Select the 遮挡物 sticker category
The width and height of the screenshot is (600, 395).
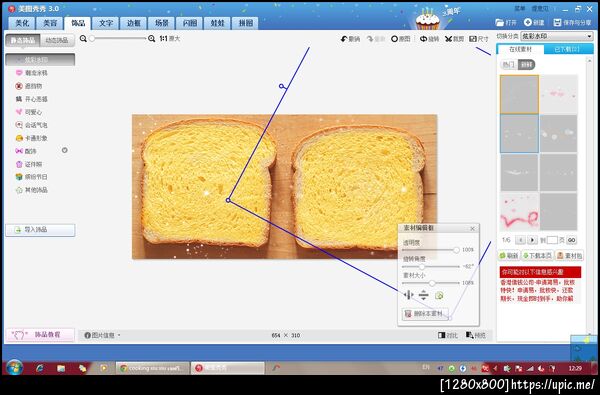[x=29, y=86]
